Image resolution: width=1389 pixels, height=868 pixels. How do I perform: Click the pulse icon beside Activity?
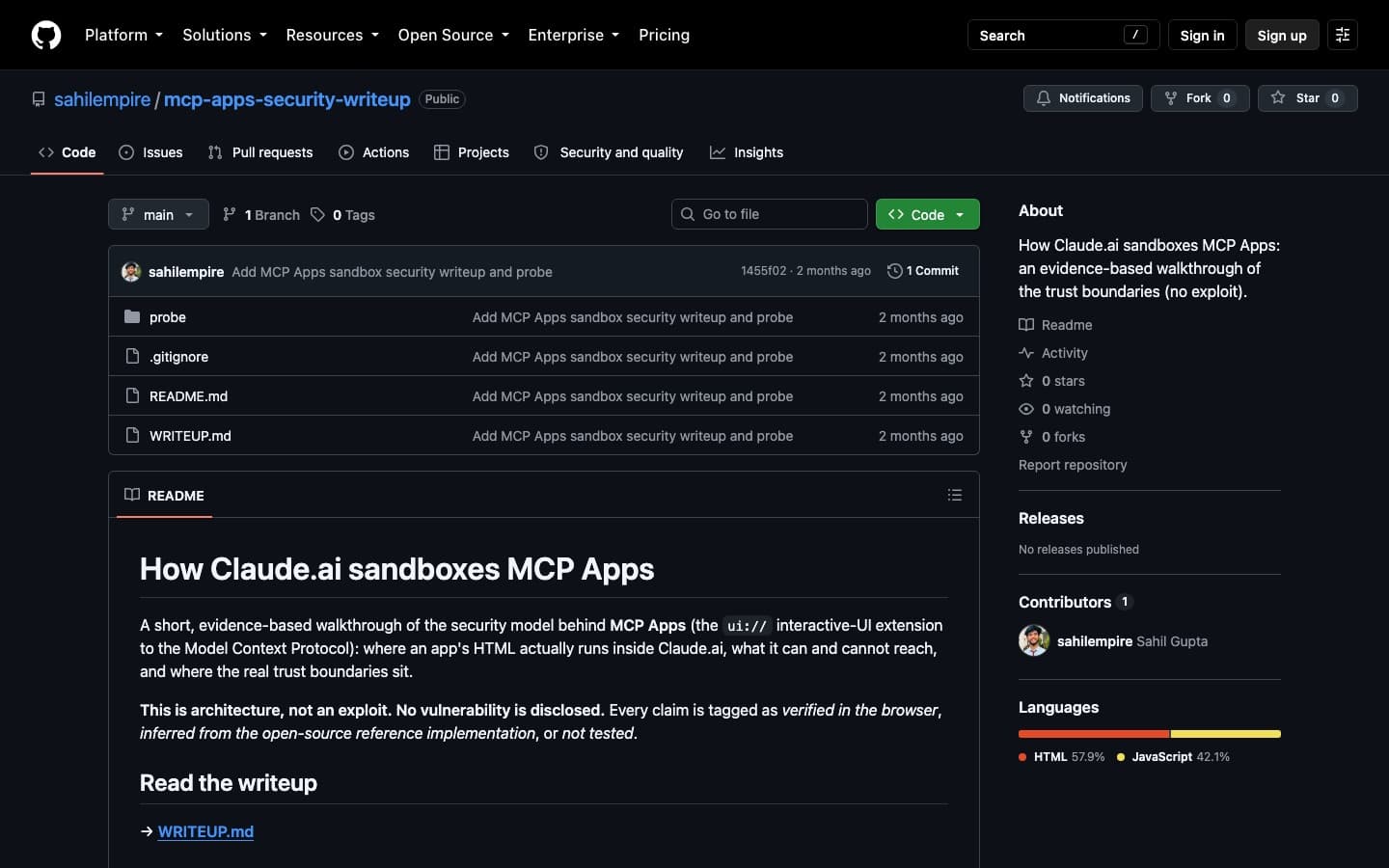1026,353
